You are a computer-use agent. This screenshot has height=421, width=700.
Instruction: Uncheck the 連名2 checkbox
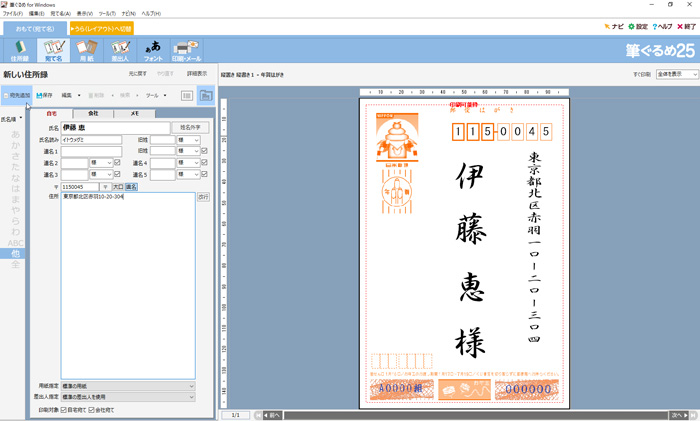(117, 162)
